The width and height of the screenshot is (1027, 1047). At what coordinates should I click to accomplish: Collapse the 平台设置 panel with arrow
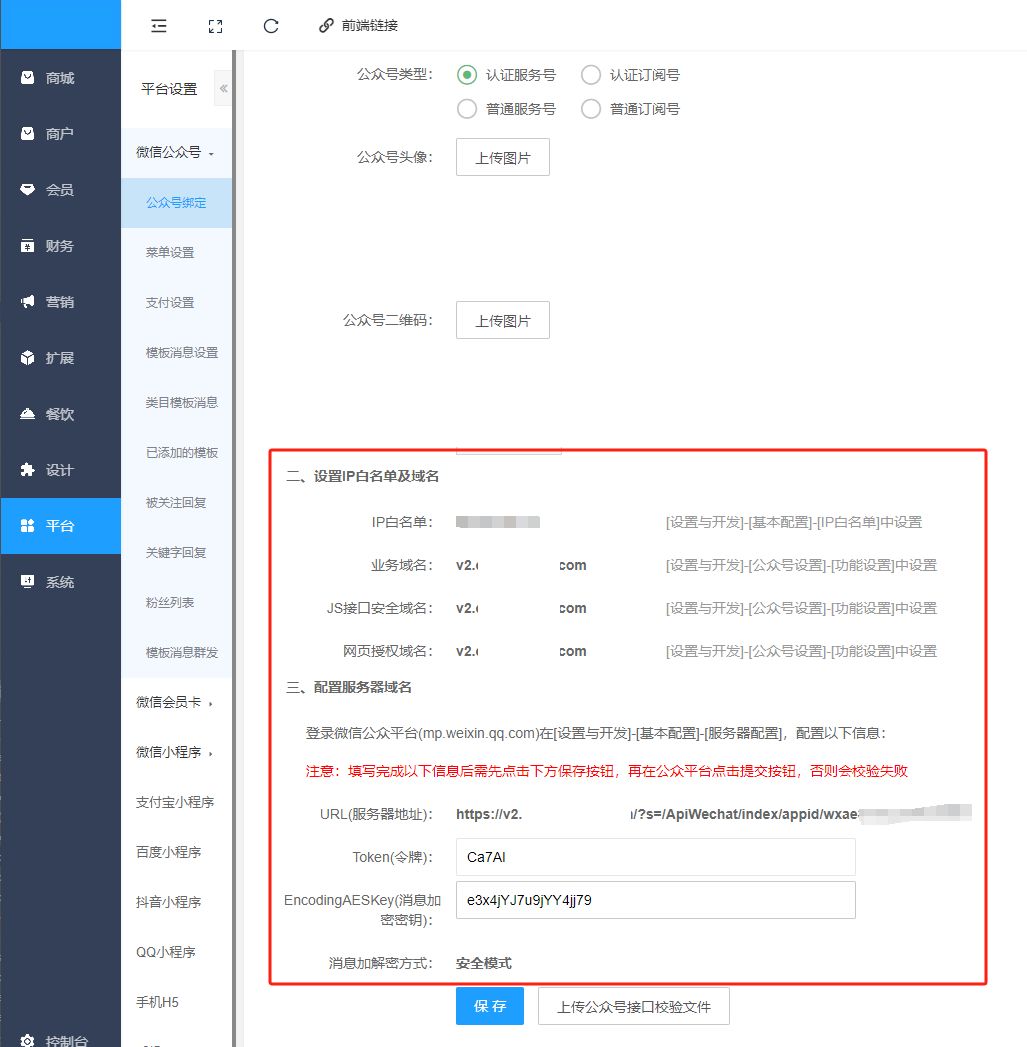pos(223,89)
